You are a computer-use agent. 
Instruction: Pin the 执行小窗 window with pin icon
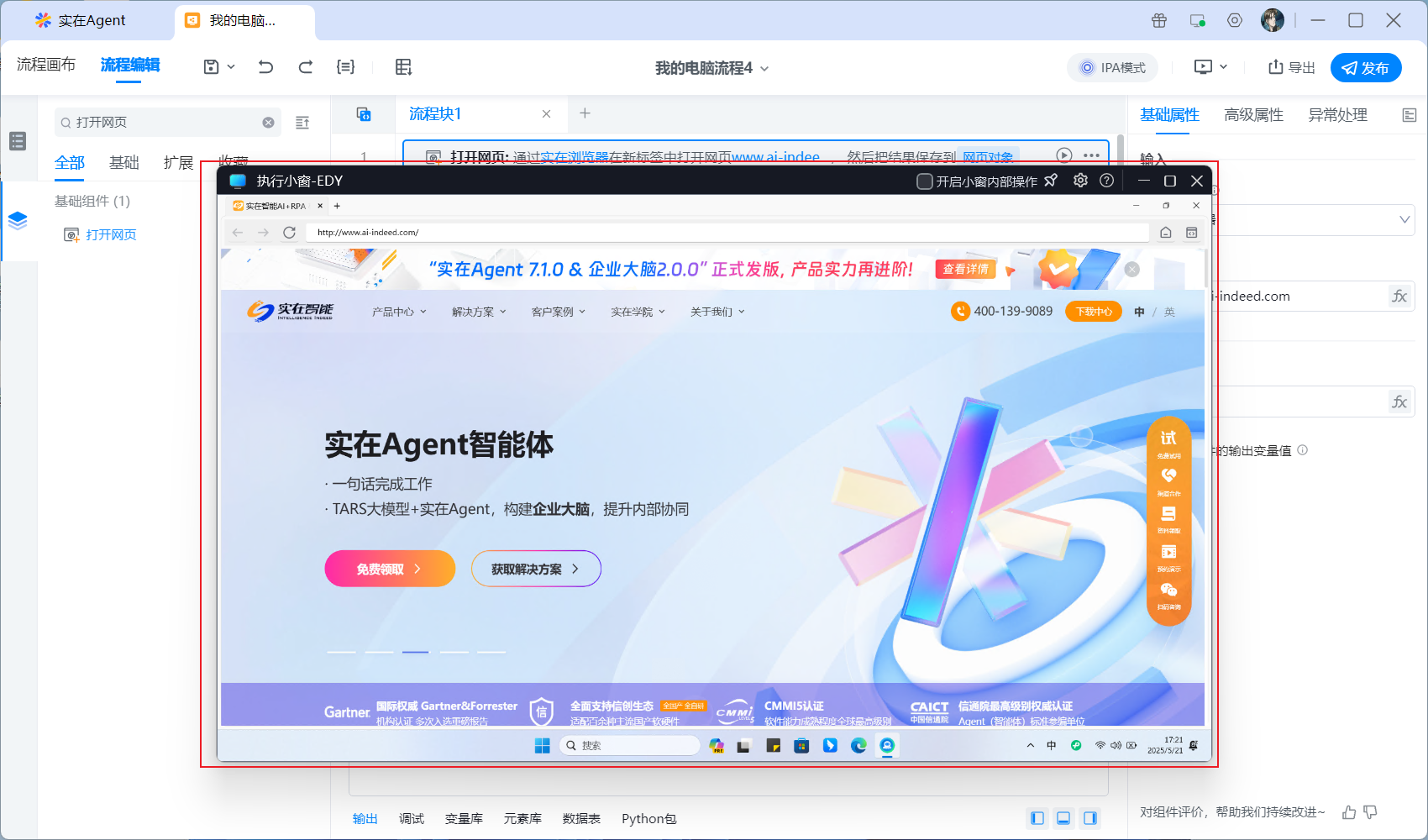(x=1051, y=181)
